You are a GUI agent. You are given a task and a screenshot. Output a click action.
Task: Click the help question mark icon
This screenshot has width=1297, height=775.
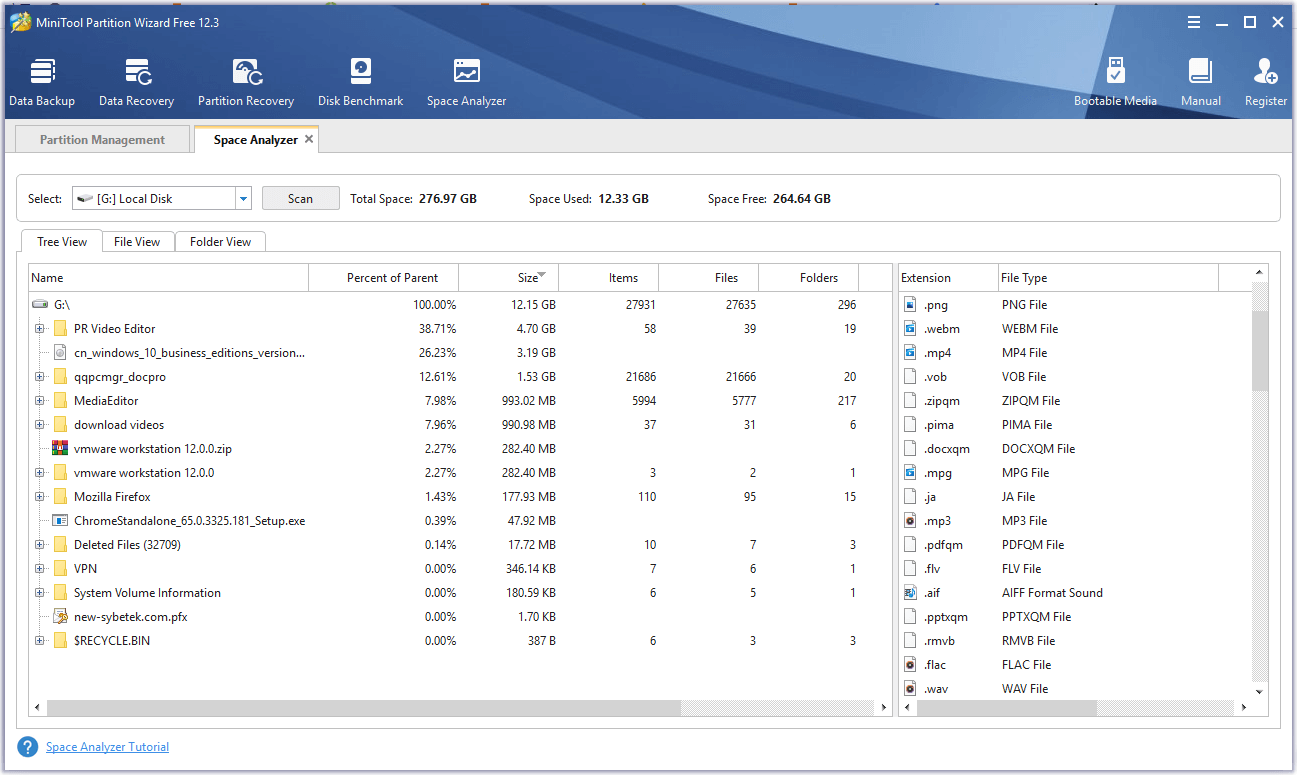pyautogui.click(x=27, y=746)
